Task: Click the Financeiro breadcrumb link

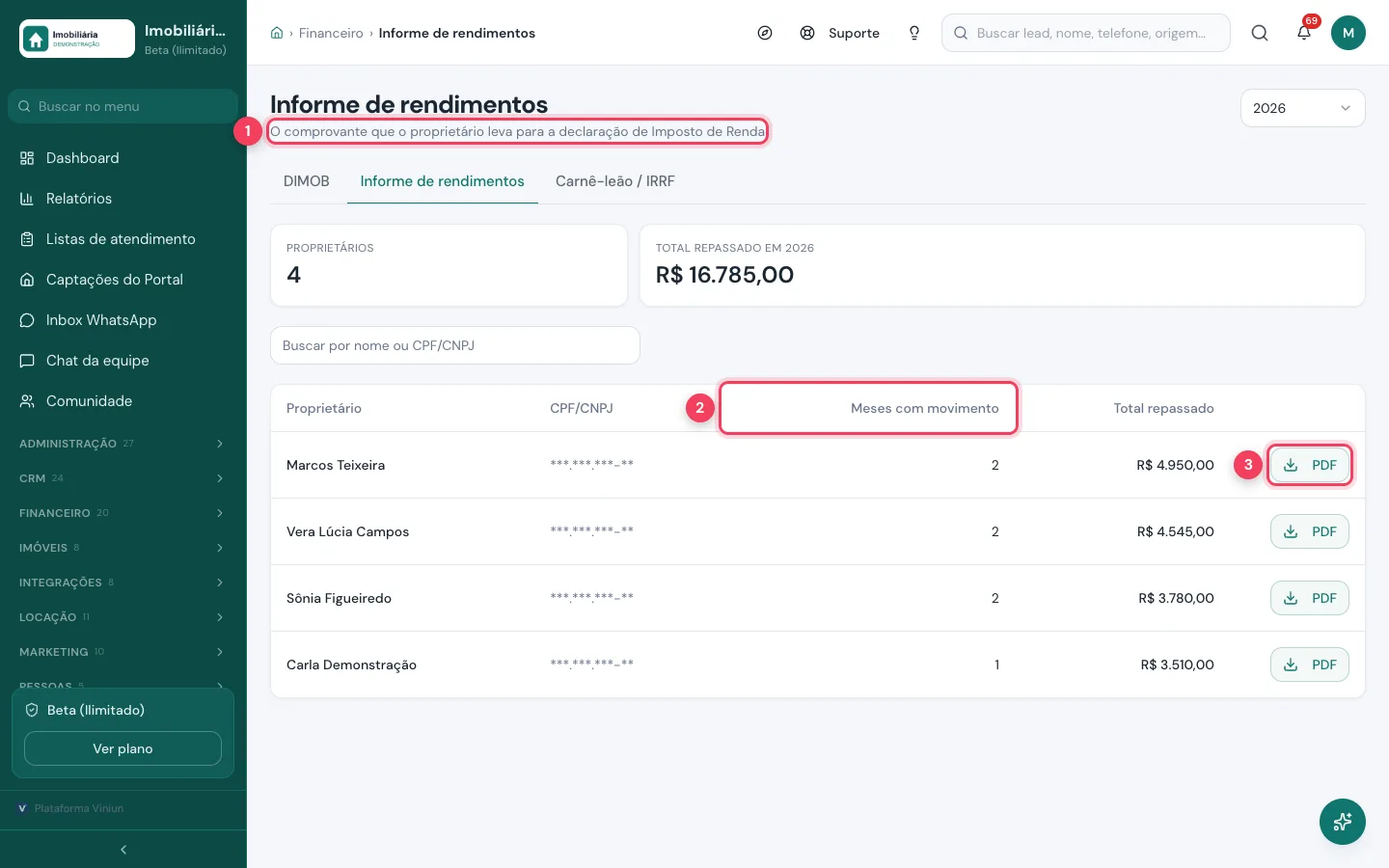Action: click(331, 33)
